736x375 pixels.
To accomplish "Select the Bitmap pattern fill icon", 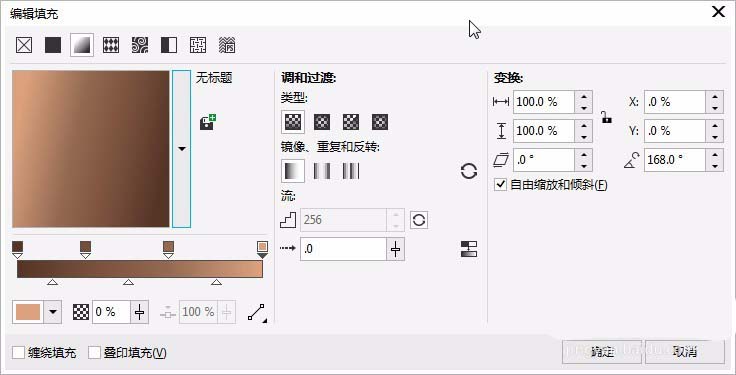I will [x=140, y=45].
